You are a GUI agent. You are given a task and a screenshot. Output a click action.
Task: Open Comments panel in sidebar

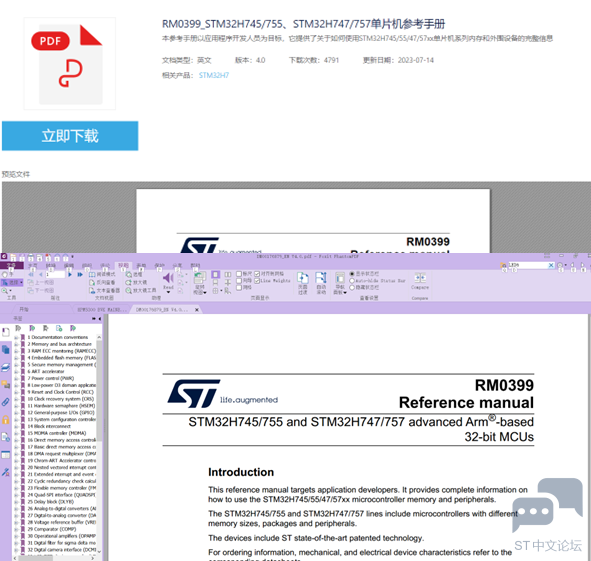tap(6, 385)
